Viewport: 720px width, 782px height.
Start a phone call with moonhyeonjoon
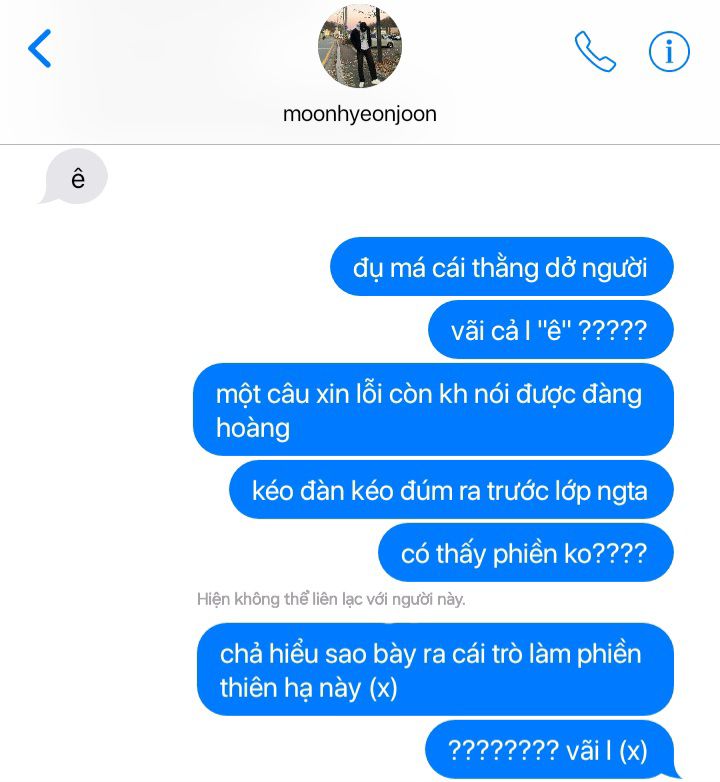point(595,51)
